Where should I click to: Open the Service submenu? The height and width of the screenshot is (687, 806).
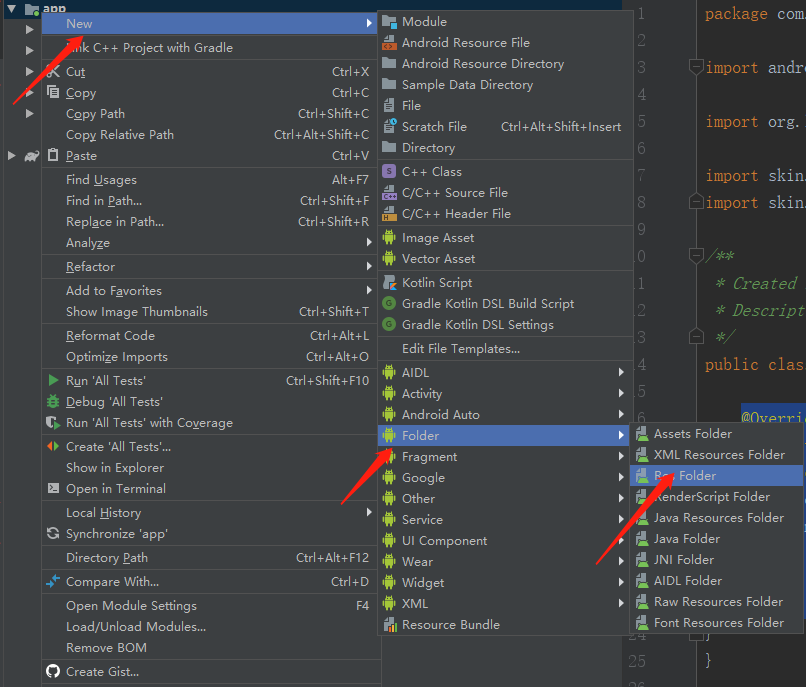click(505, 519)
